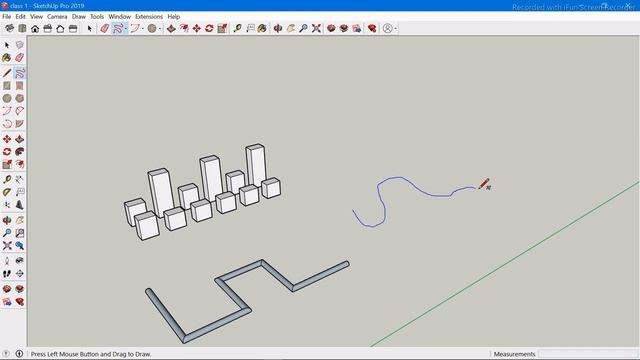The height and width of the screenshot is (360, 640).
Task: Activate the Pan hand tool in top toolbar
Action: pos(291,28)
